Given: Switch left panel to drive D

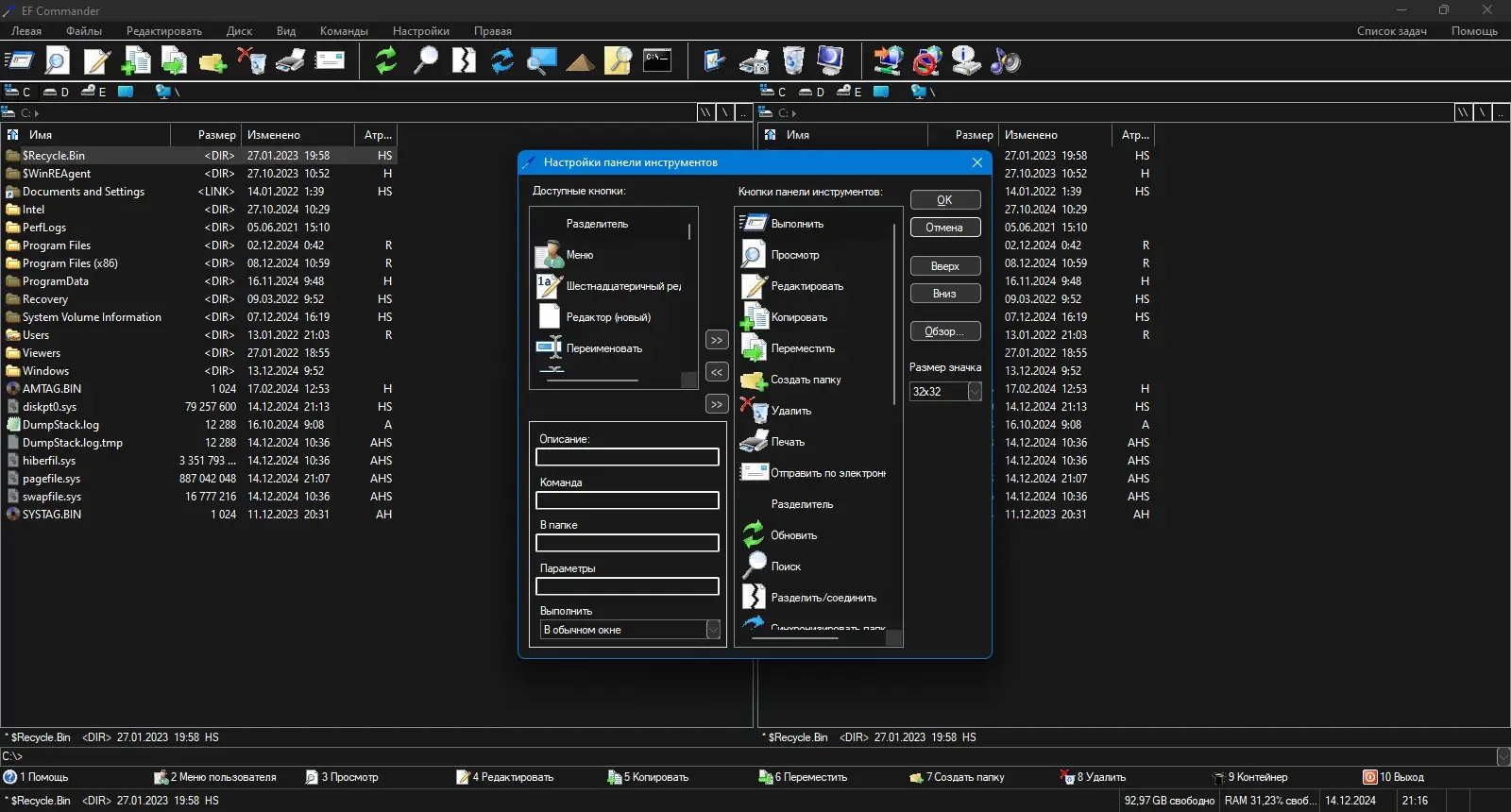Looking at the screenshot, I should (x=57, y=92).
